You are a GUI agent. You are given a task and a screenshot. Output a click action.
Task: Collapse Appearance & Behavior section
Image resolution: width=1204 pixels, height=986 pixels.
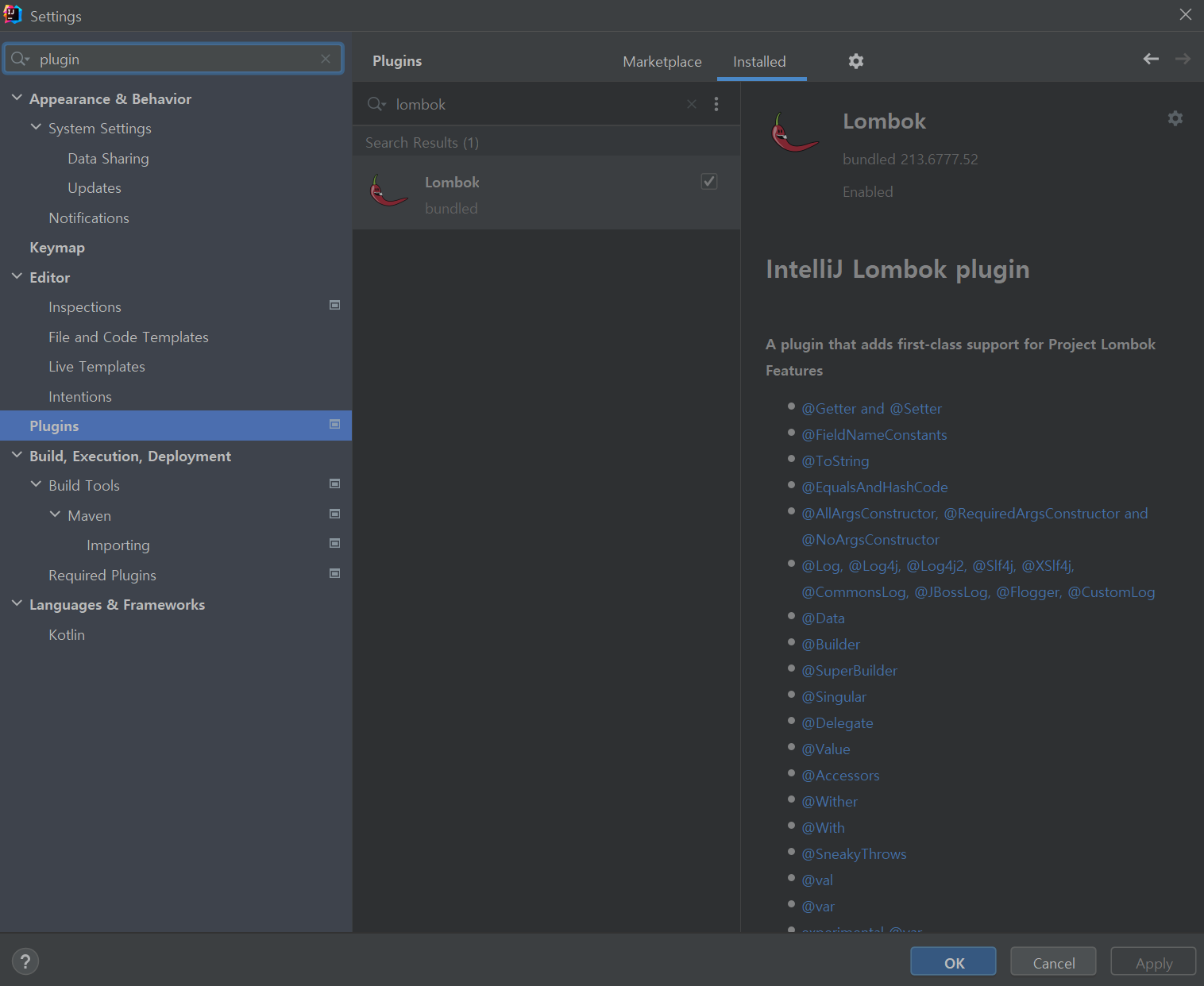[17, 98]
